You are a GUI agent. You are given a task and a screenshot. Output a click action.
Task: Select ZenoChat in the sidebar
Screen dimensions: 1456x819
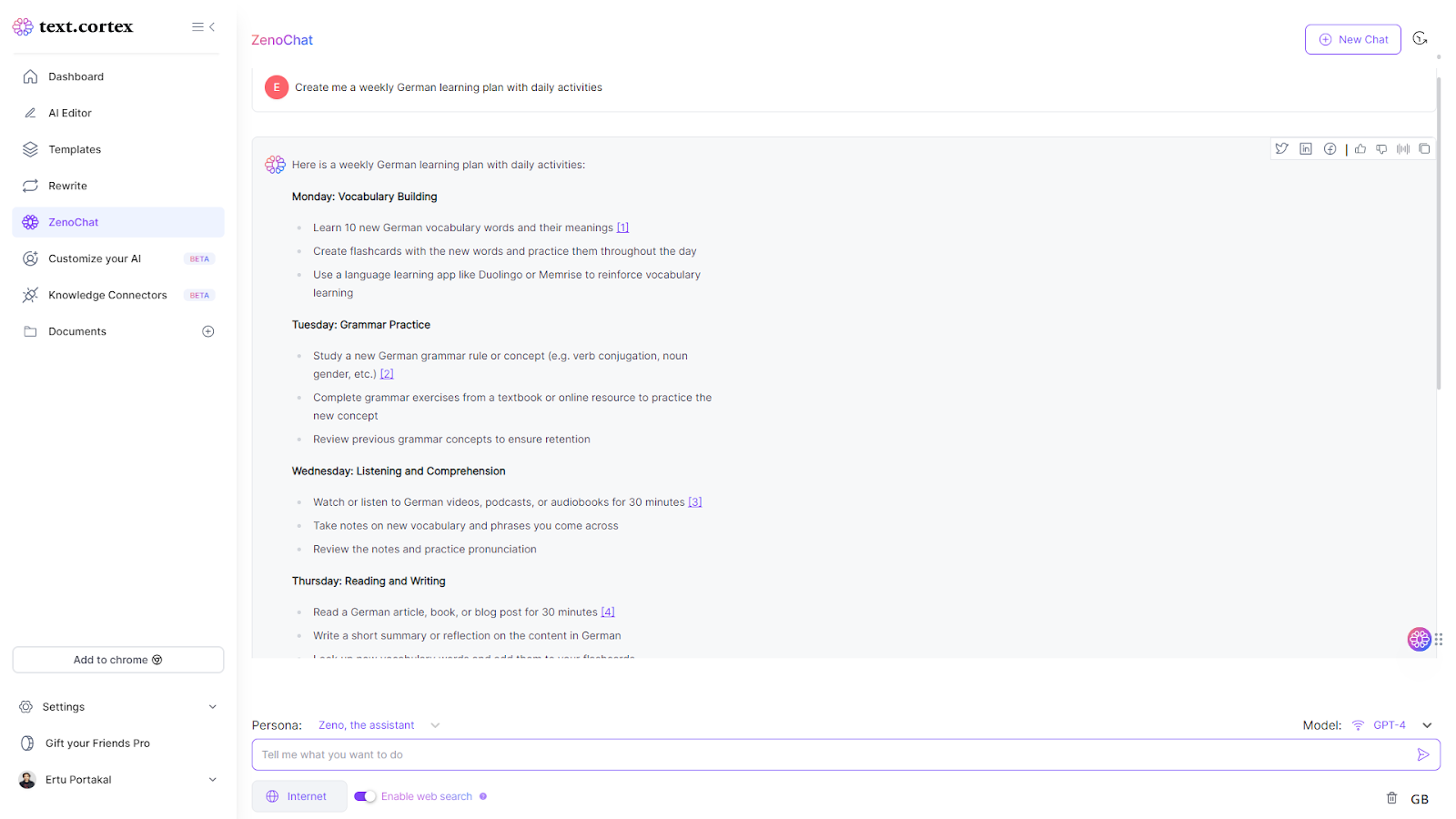click(118, 222)
